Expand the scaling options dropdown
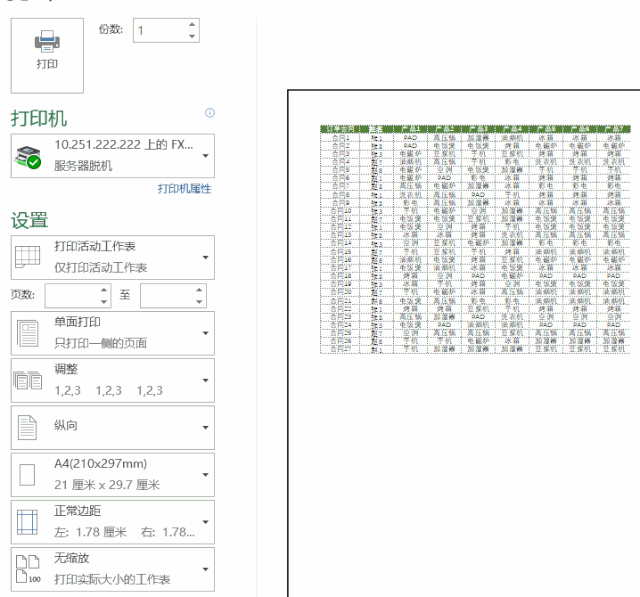This screenshot has width=640, height=597. point(113,569)
